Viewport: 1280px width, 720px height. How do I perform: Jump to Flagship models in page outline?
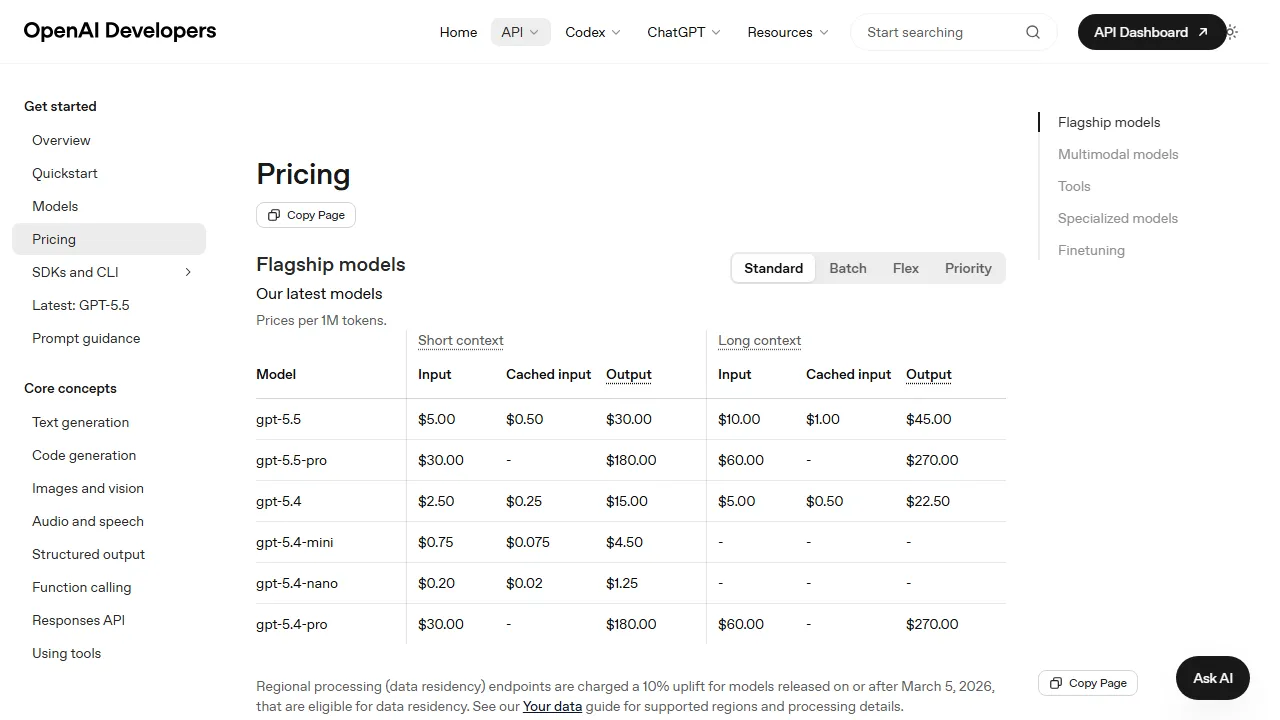[1109, 122]
